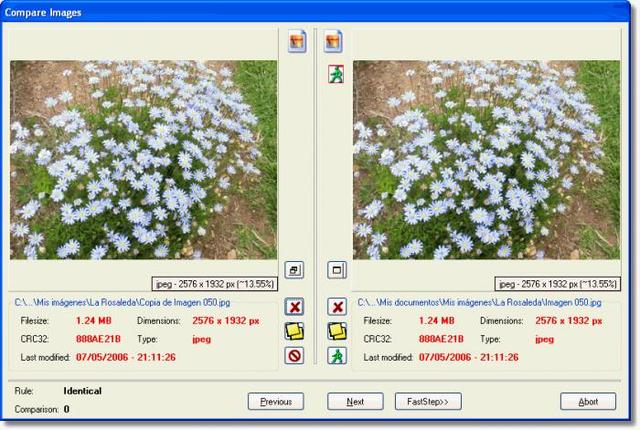Click the right yellow notes move icon
640x430 pixels.
coord(337,331)
